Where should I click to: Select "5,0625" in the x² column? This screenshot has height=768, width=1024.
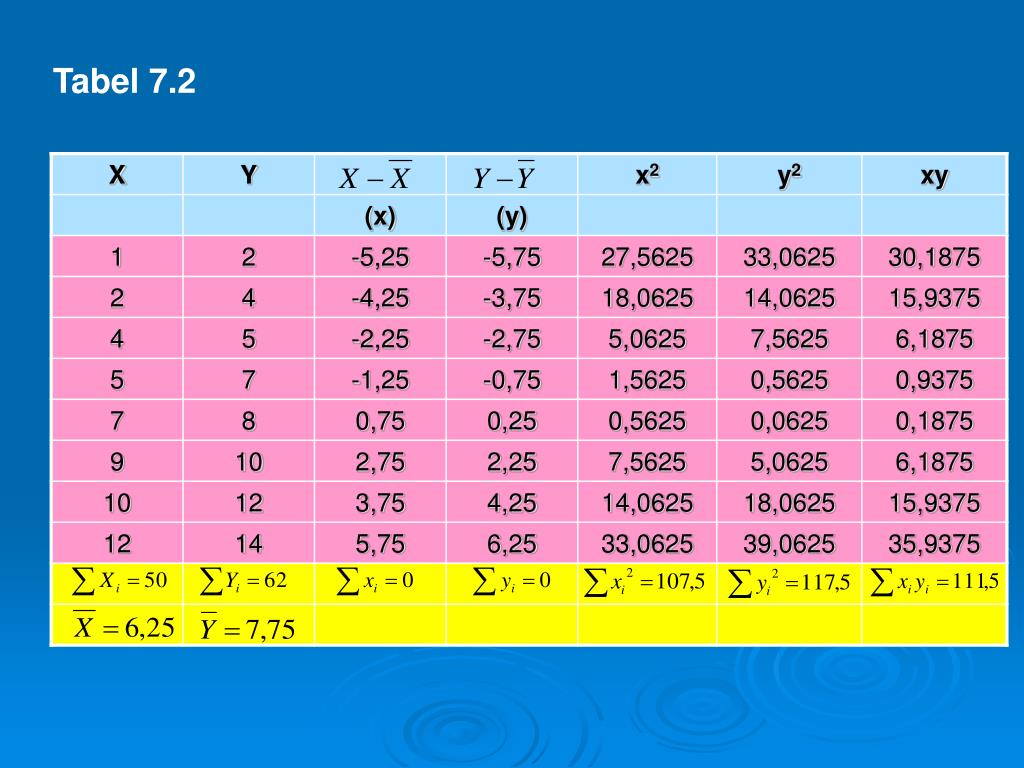tap(647, 339)
